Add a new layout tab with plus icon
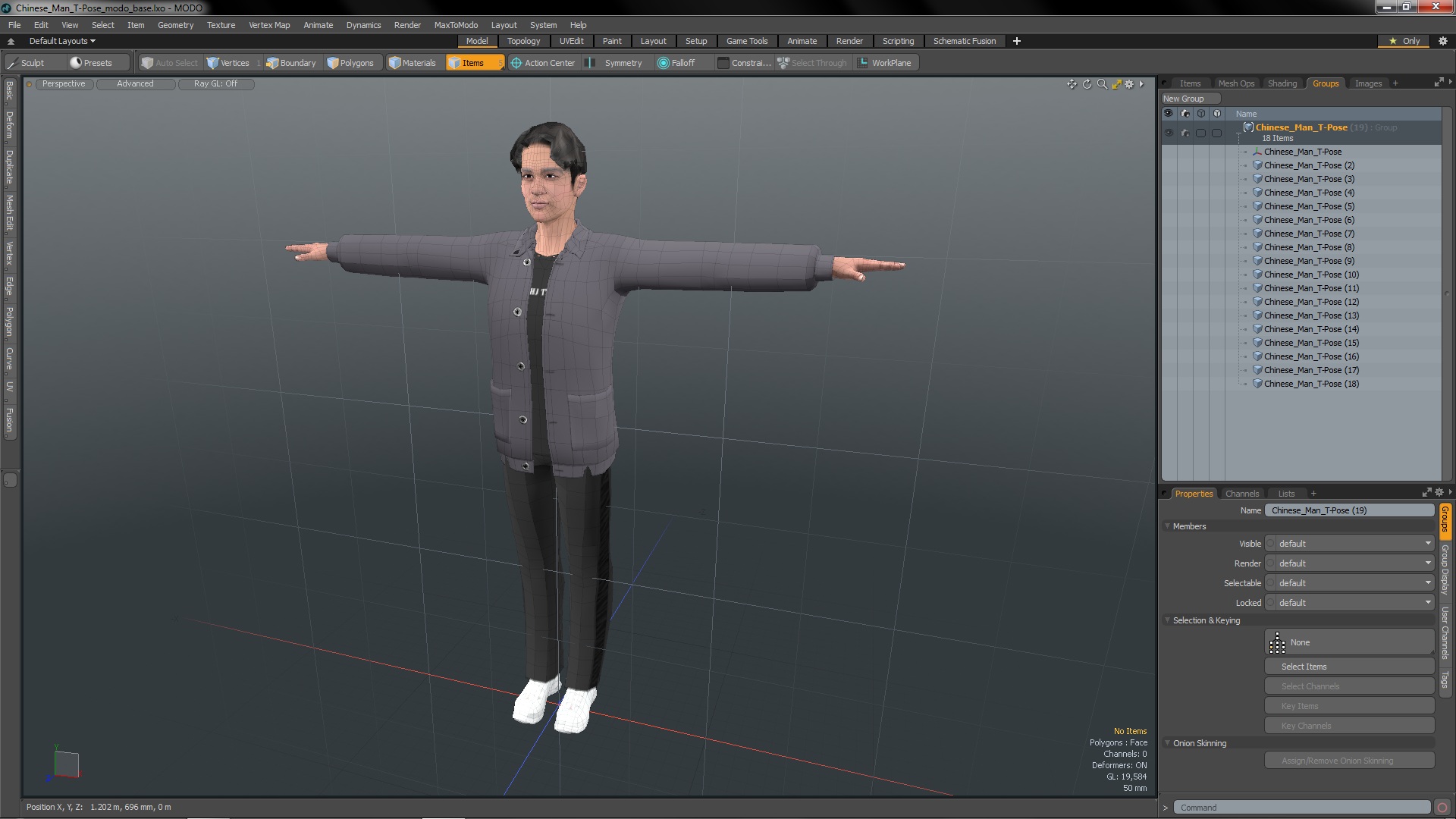The height and width of the screenshot is (819, 1456). click(1017, 41)
